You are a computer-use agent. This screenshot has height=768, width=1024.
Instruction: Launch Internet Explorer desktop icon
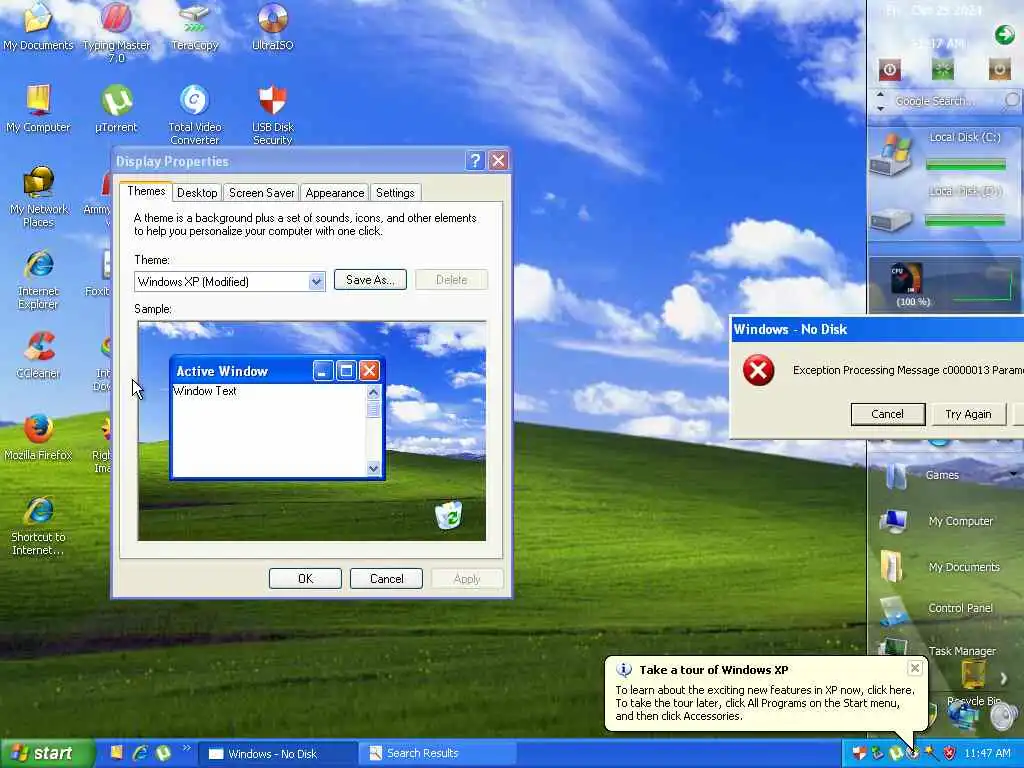point(38,280)
